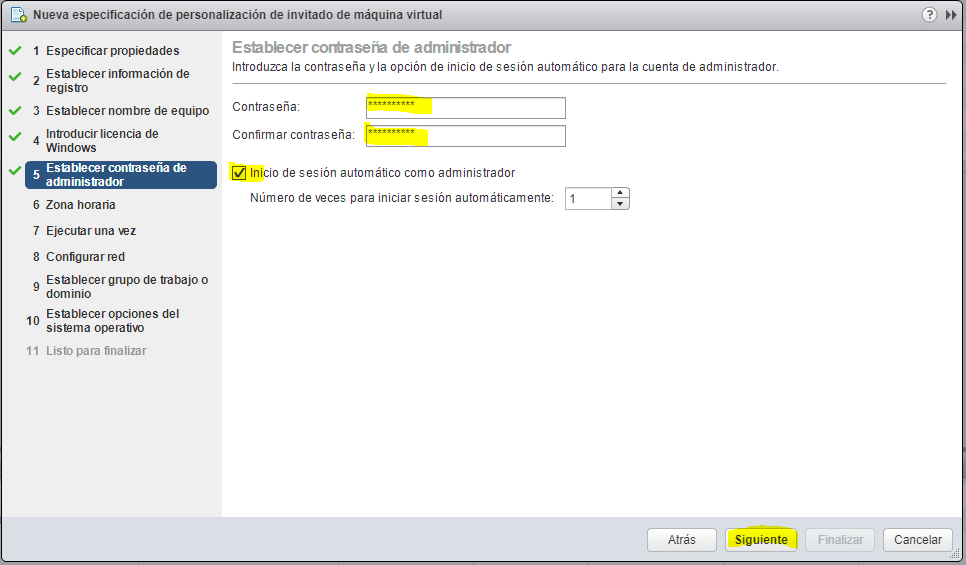The image size is (966, 565).
Task: Click the VM specification document icon in title
Action: point(18,15)
